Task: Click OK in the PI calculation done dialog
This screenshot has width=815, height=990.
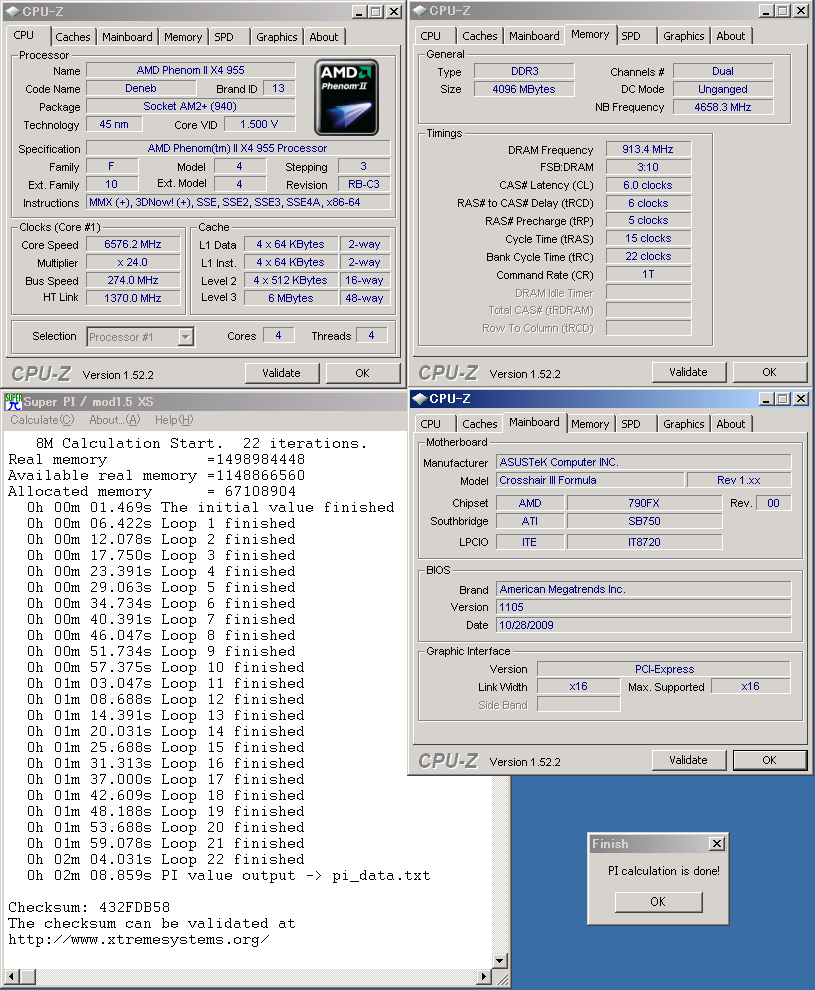Action: [x=657, y=901]
